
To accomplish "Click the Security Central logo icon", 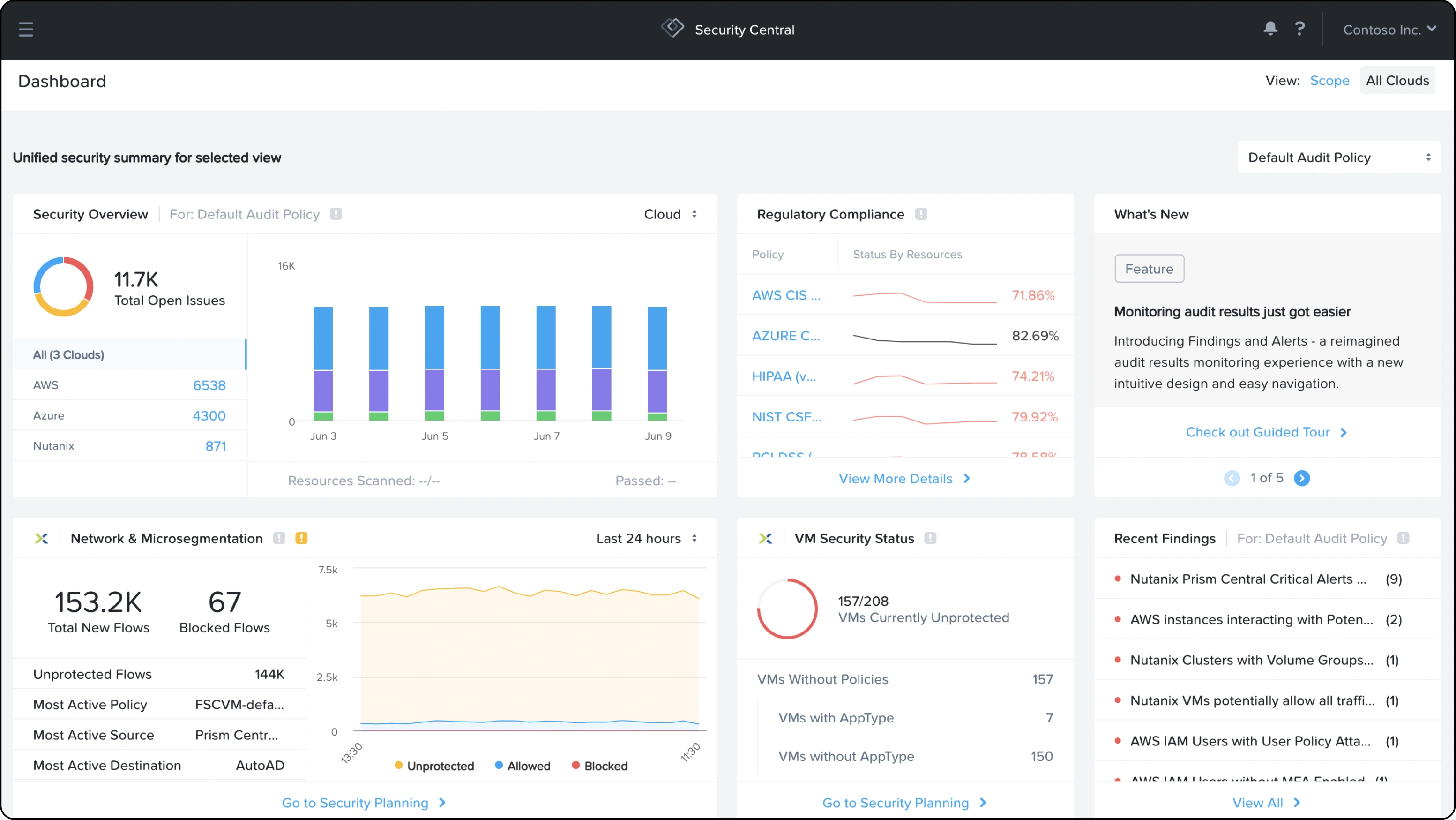I will pyautogui.click(x=672, y=28).
